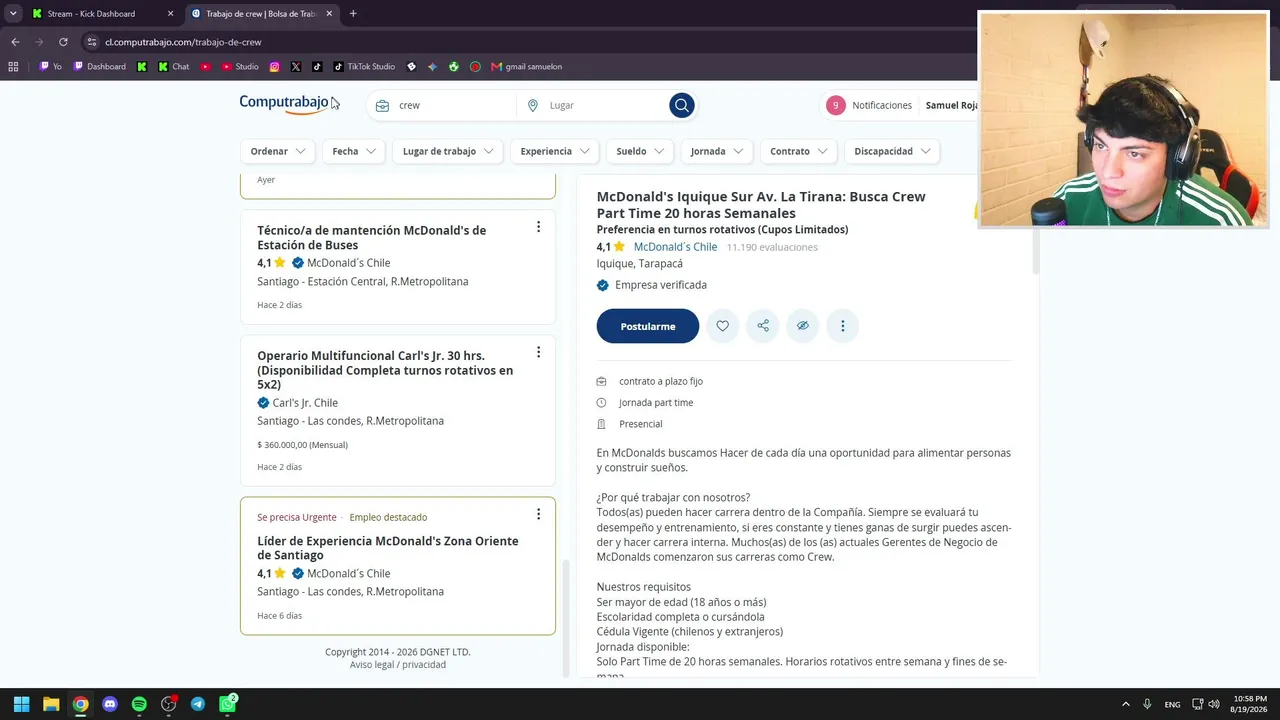Open more options next to Postularme
Image resolution: width=1280 pixels, height=720 pixels.
coord(843,326)
